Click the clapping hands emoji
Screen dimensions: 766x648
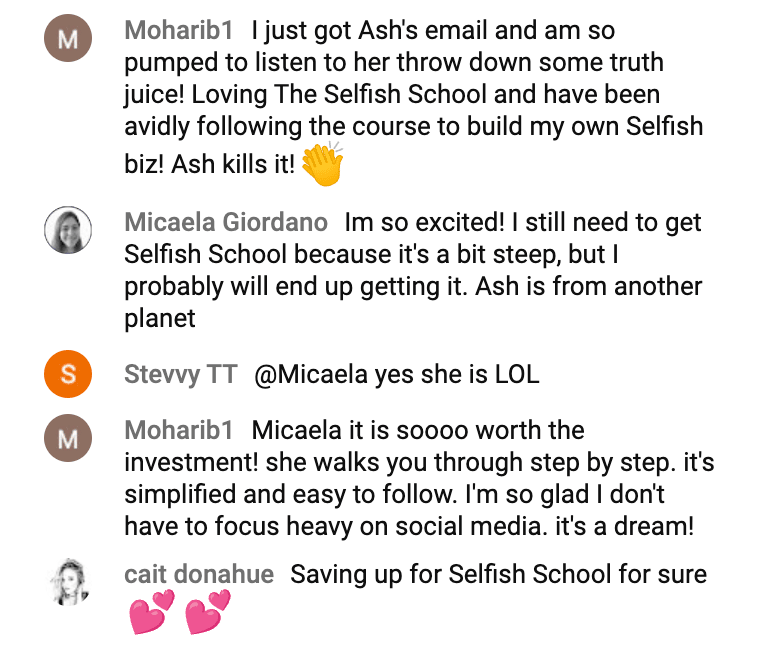[x=322, y=164]
